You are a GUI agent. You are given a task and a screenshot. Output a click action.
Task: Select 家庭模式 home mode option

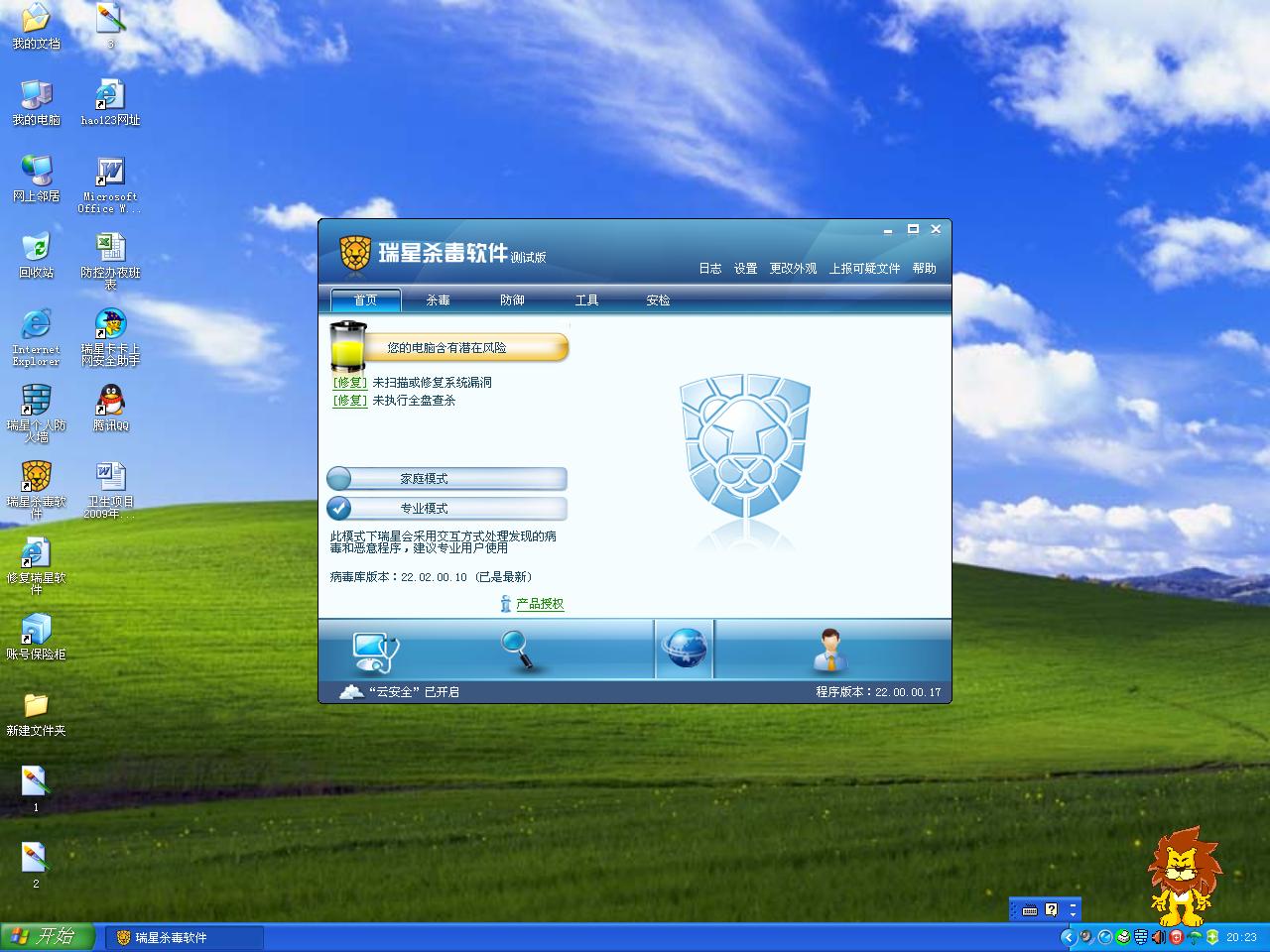click(446, 479)
